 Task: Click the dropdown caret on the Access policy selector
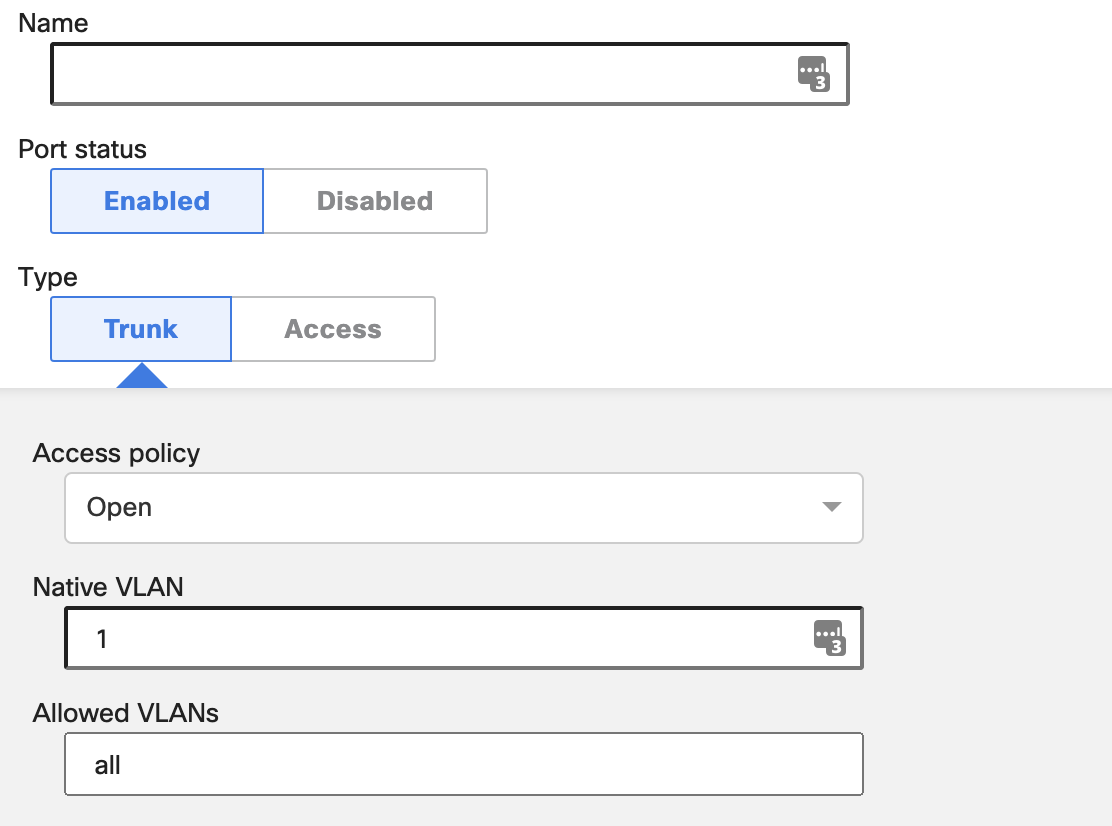[830, 507]
